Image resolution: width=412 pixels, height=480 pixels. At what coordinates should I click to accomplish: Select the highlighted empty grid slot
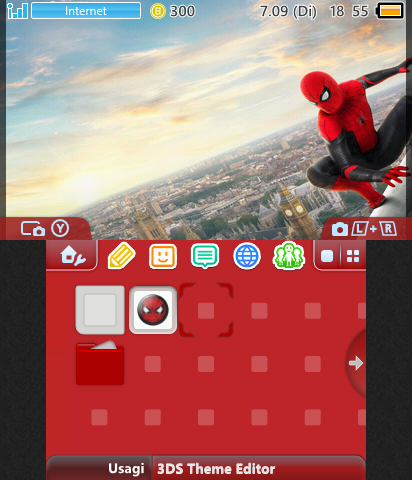[x=206, y=310]
